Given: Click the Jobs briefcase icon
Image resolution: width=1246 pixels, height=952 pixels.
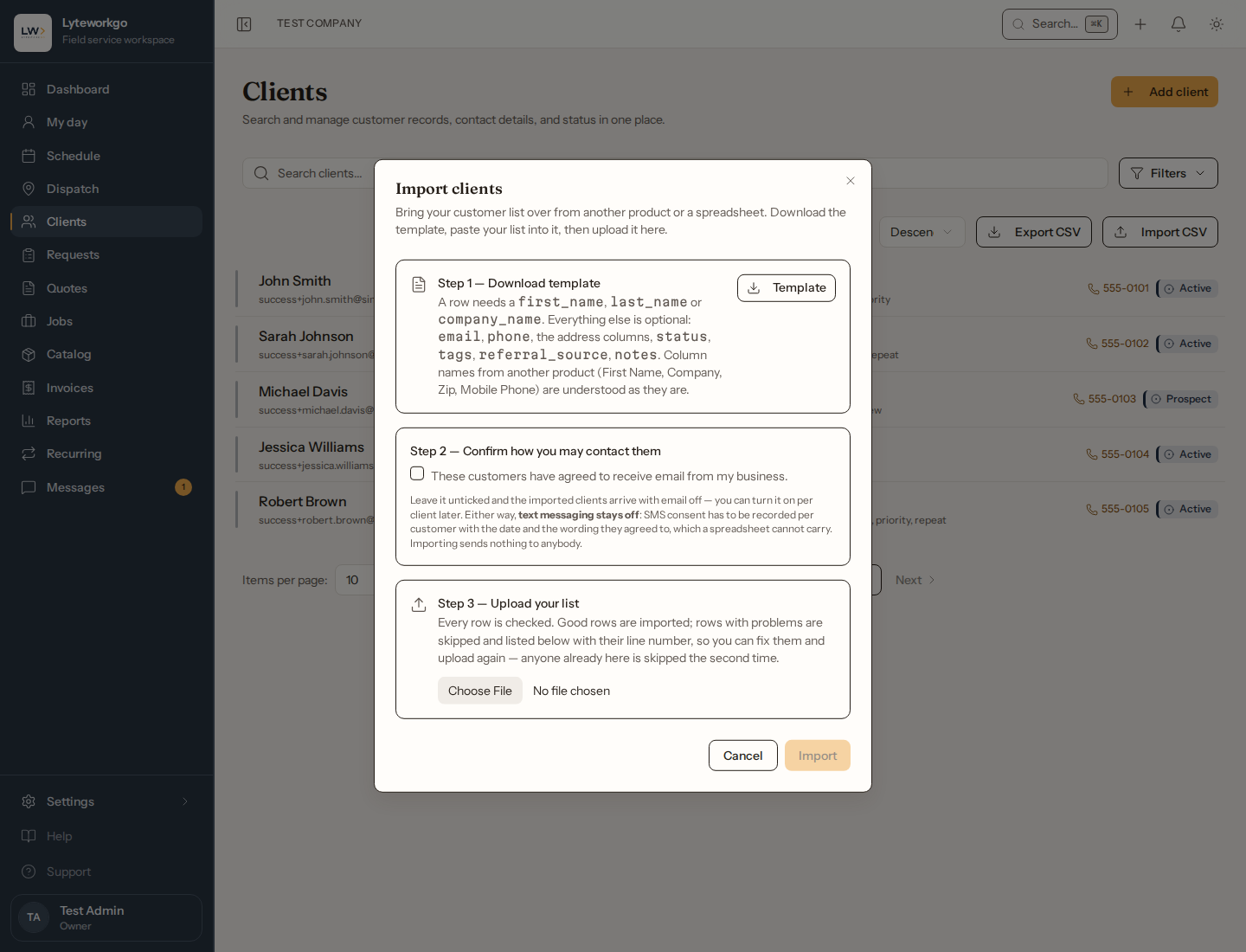Looking at the screenshot, I should coord(29,321).
